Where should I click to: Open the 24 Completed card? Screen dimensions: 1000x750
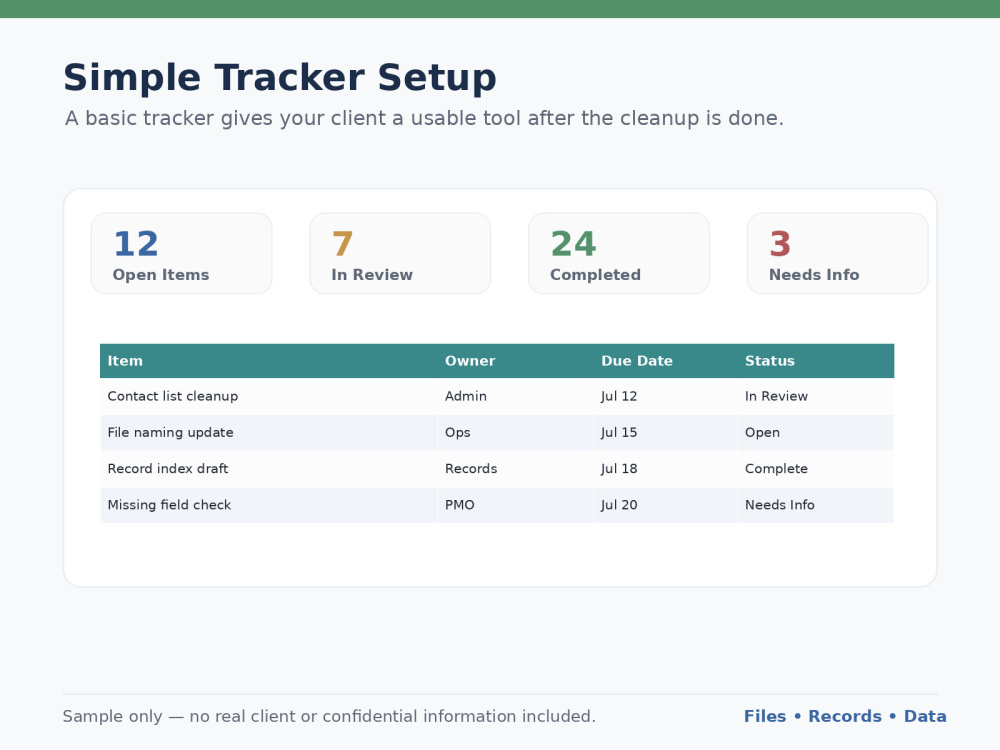pyautogui.click(x=619, y=253)
